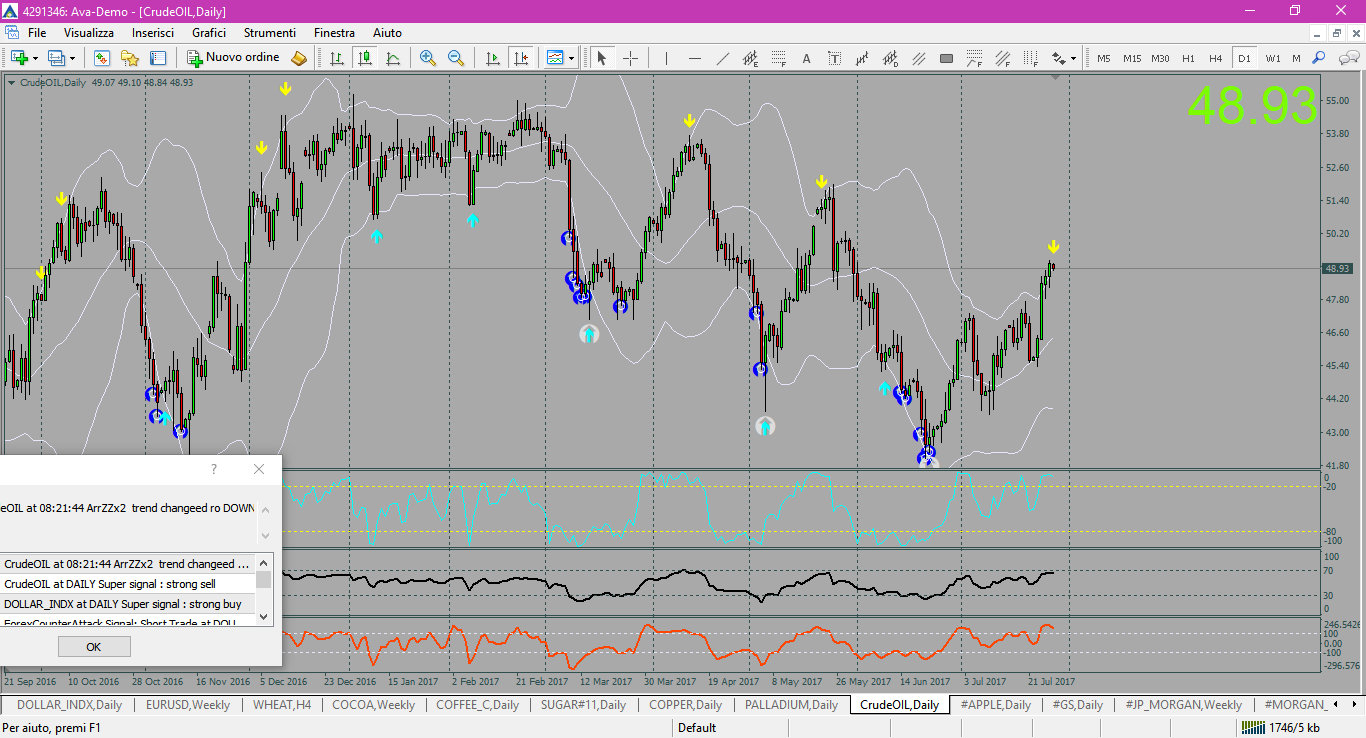
Task: Insert a text label with T tool
Action: tap(834, 58)
